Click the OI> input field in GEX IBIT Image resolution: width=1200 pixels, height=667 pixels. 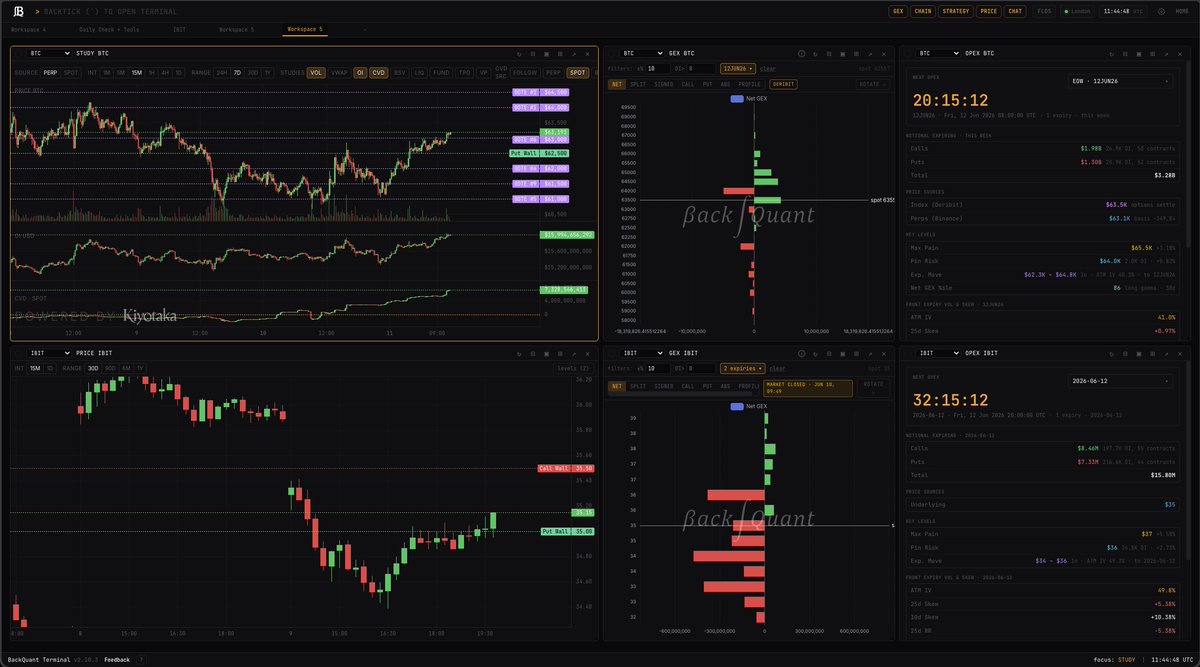point(701,369)
